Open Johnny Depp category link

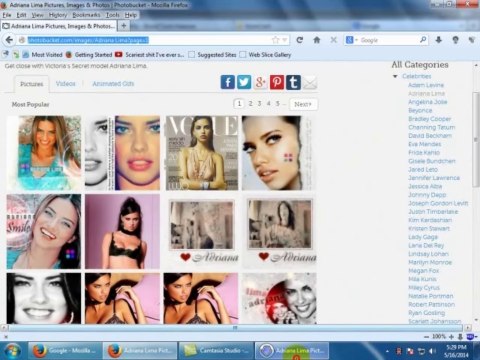(427, 195)
